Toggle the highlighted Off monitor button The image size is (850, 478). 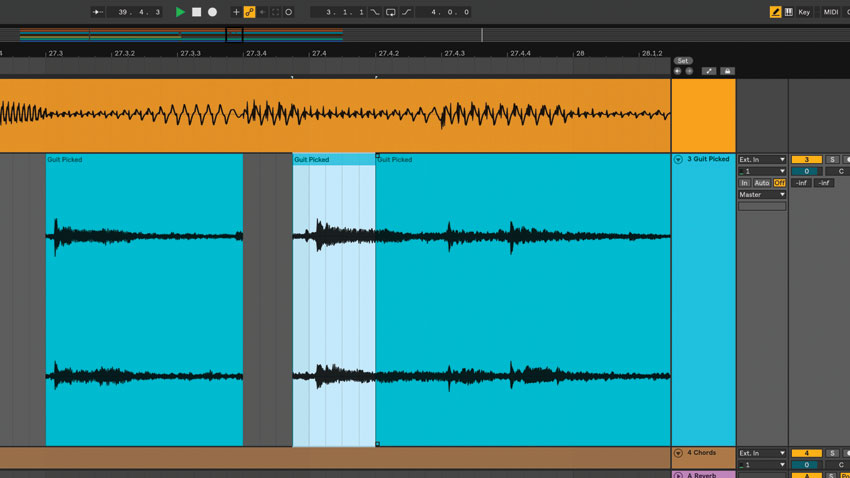coord(780,183)
